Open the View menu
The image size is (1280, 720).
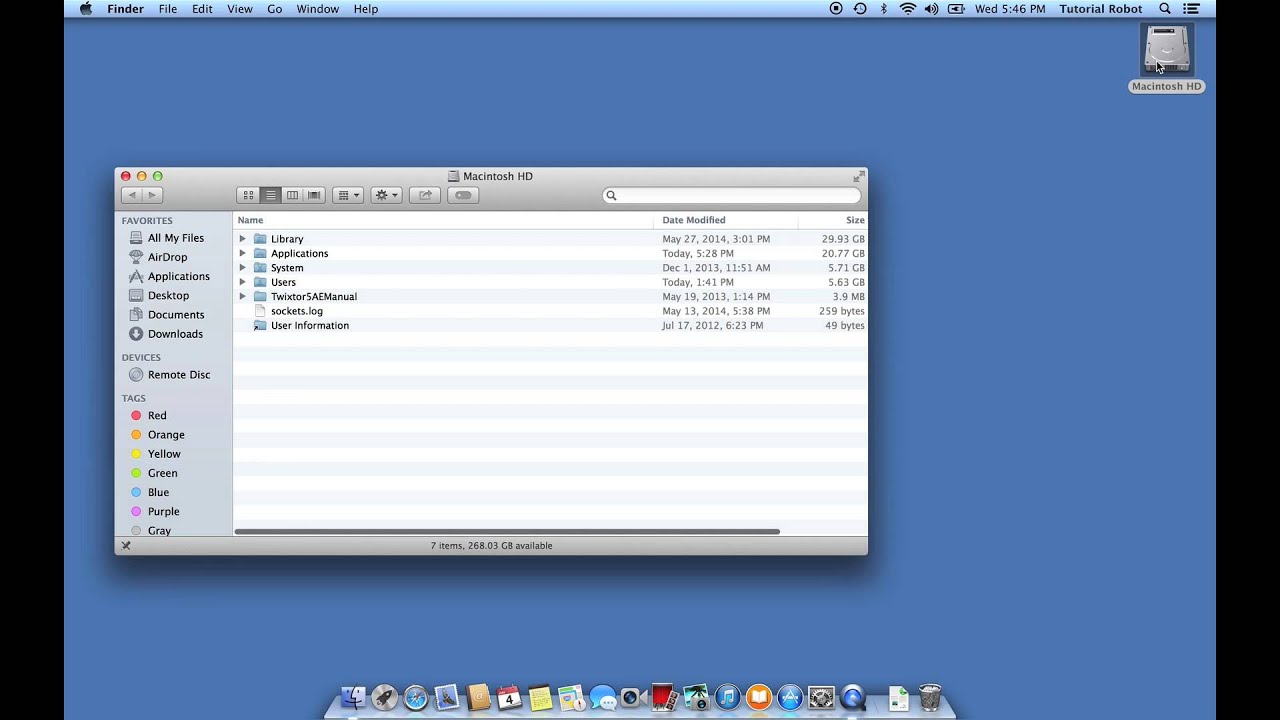tap(240, 9)
